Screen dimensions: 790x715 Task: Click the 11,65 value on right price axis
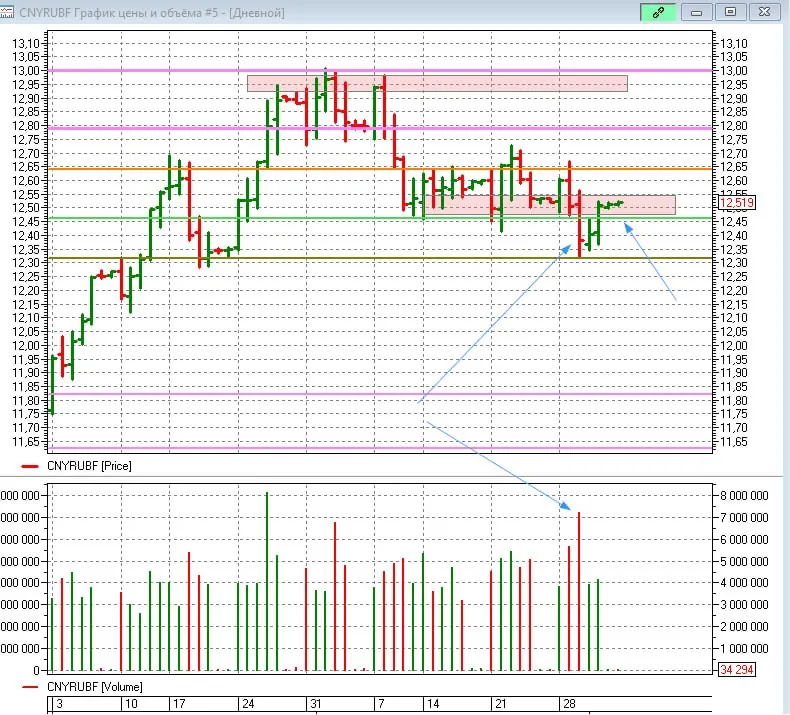[x=734, y=442]
